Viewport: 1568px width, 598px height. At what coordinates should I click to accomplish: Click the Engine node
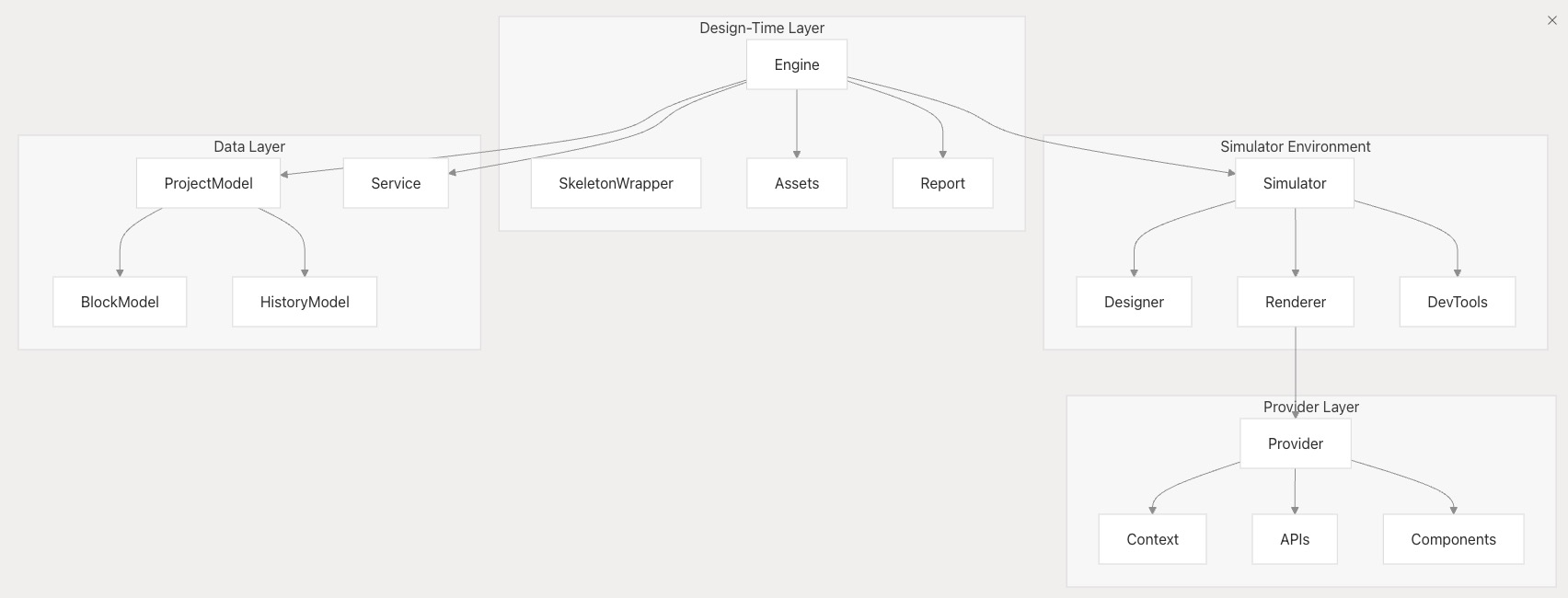pos(796,64)
